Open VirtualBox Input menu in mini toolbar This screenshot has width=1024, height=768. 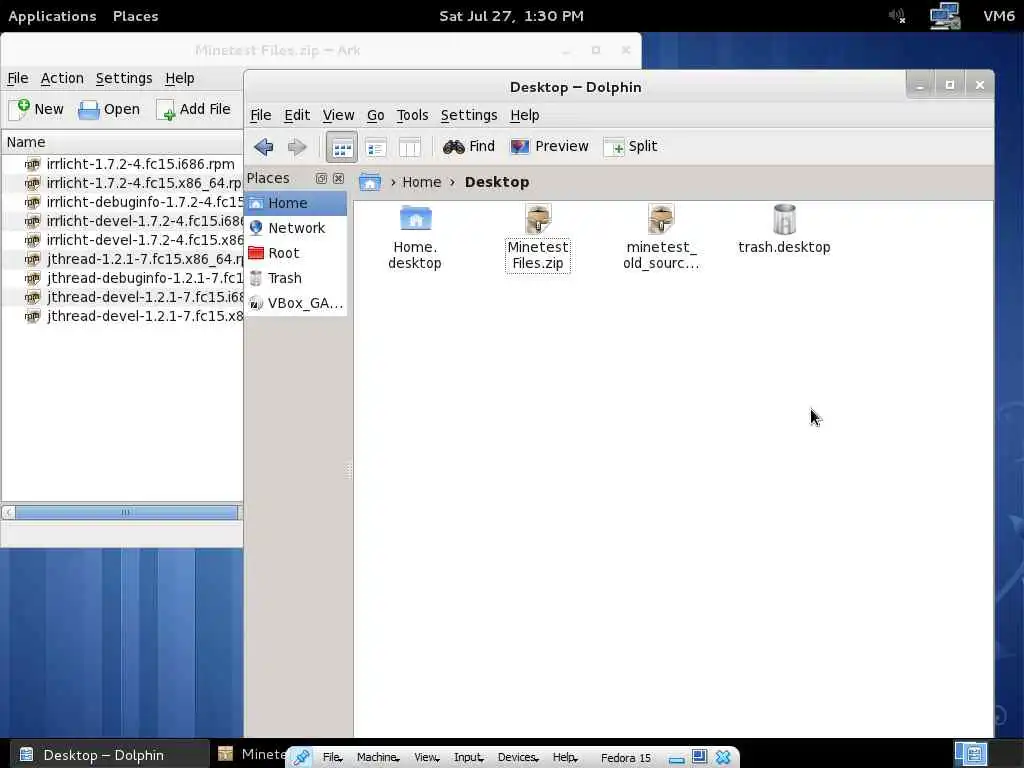click(469, 758)
